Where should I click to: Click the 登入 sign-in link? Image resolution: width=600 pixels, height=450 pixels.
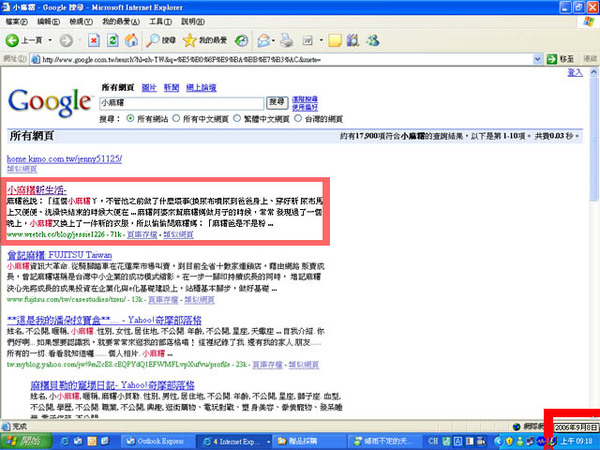tap(575, 72)
